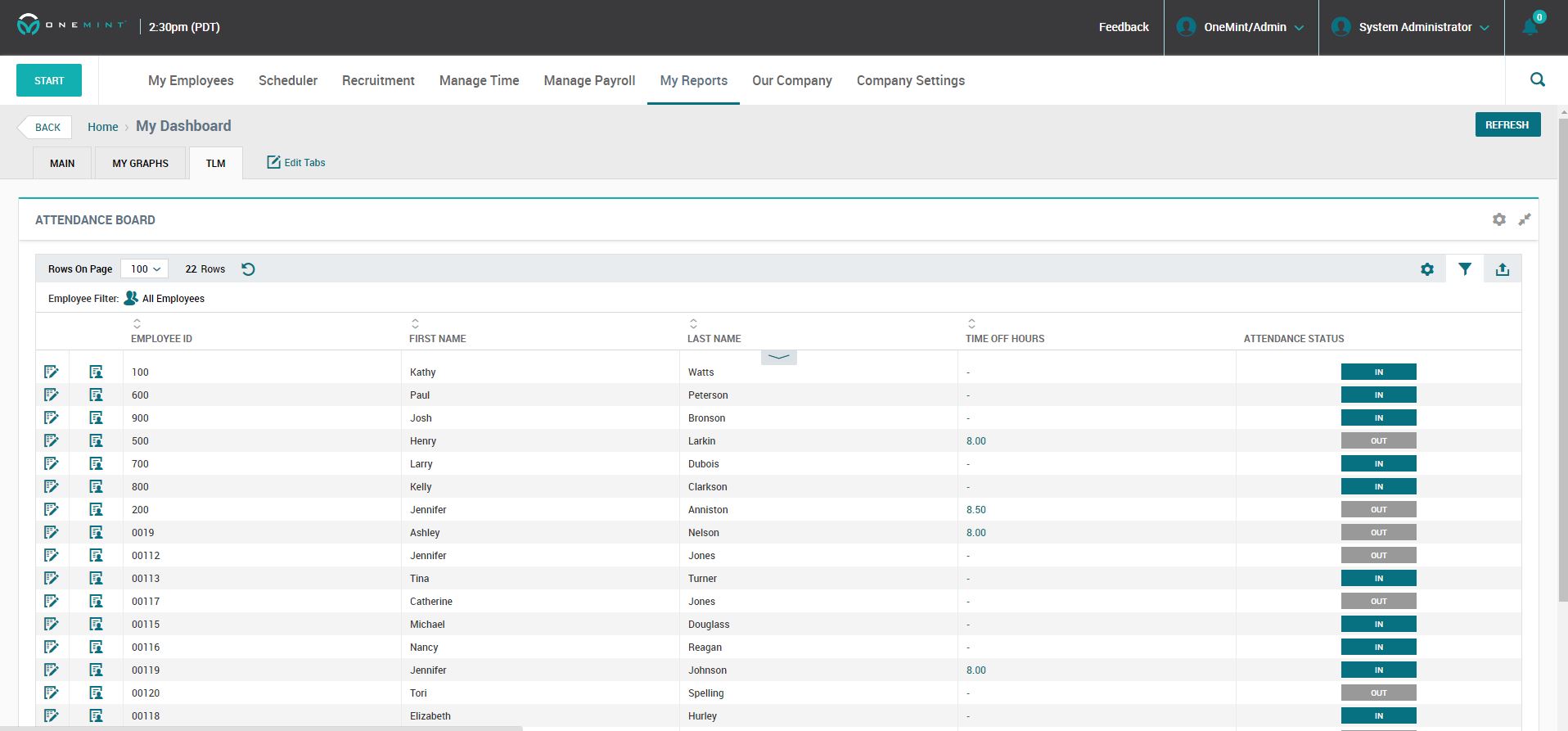Click the Edit Tabs link
The width and height of the screenshot is (1568, 731).
[x=296, y=162]
